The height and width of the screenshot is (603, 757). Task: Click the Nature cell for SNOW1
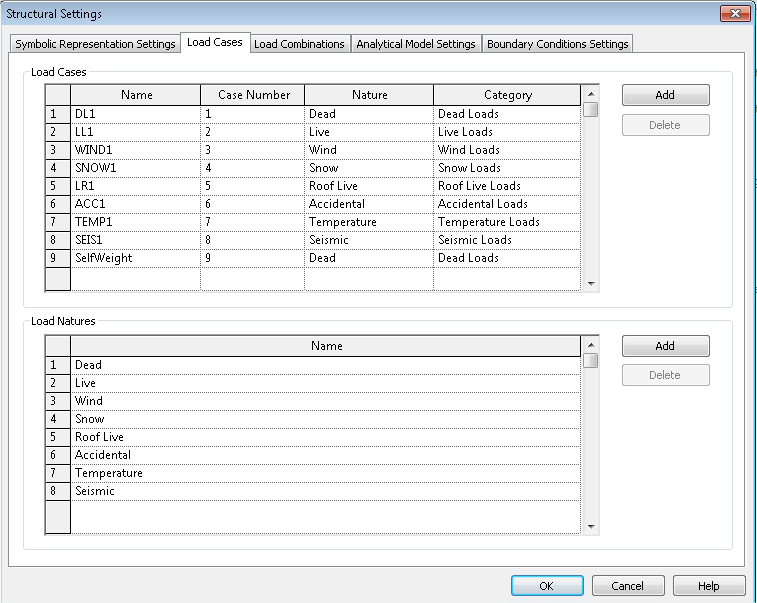tap(368, 168)
